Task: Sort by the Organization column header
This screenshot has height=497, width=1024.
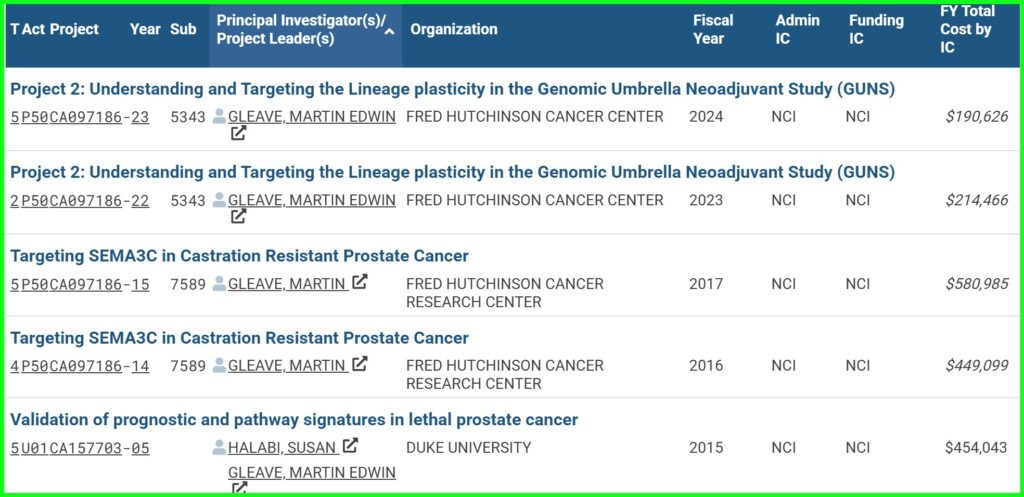Action: (454, 29)
